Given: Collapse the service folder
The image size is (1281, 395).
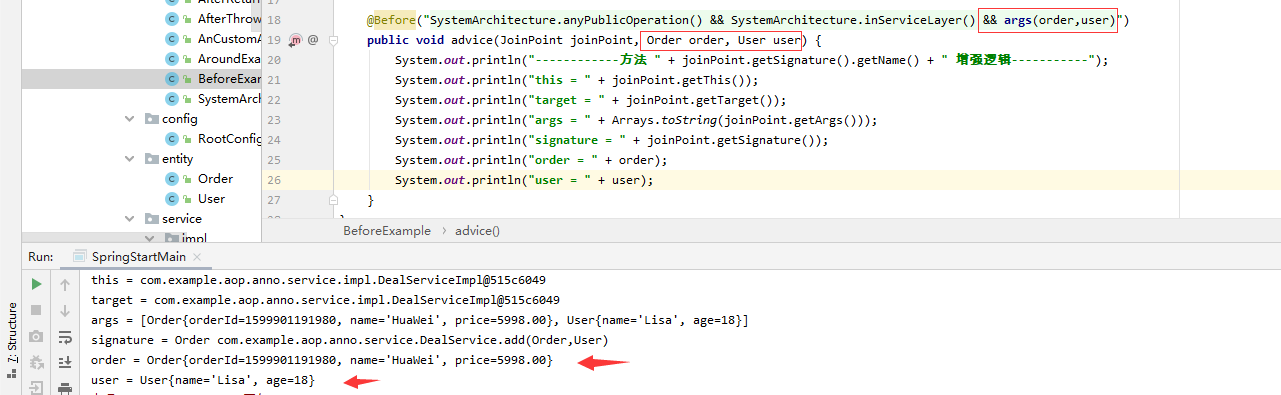Looking at the screenshot, I should click(x=130, y=219).
